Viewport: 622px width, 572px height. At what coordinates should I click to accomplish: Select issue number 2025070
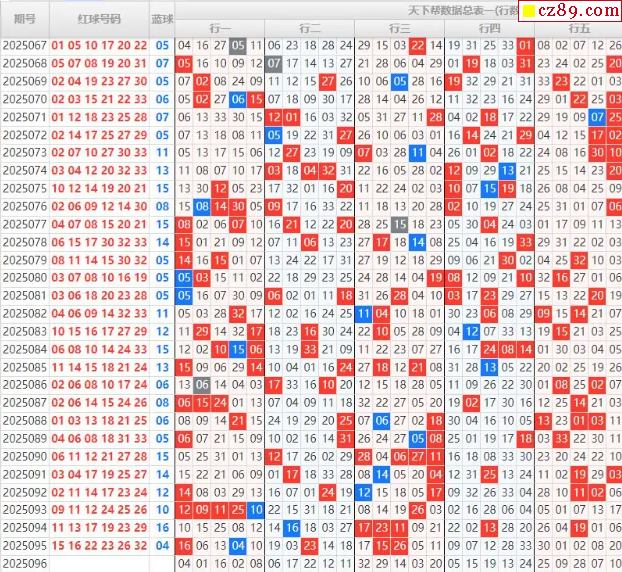coord(25,99)
